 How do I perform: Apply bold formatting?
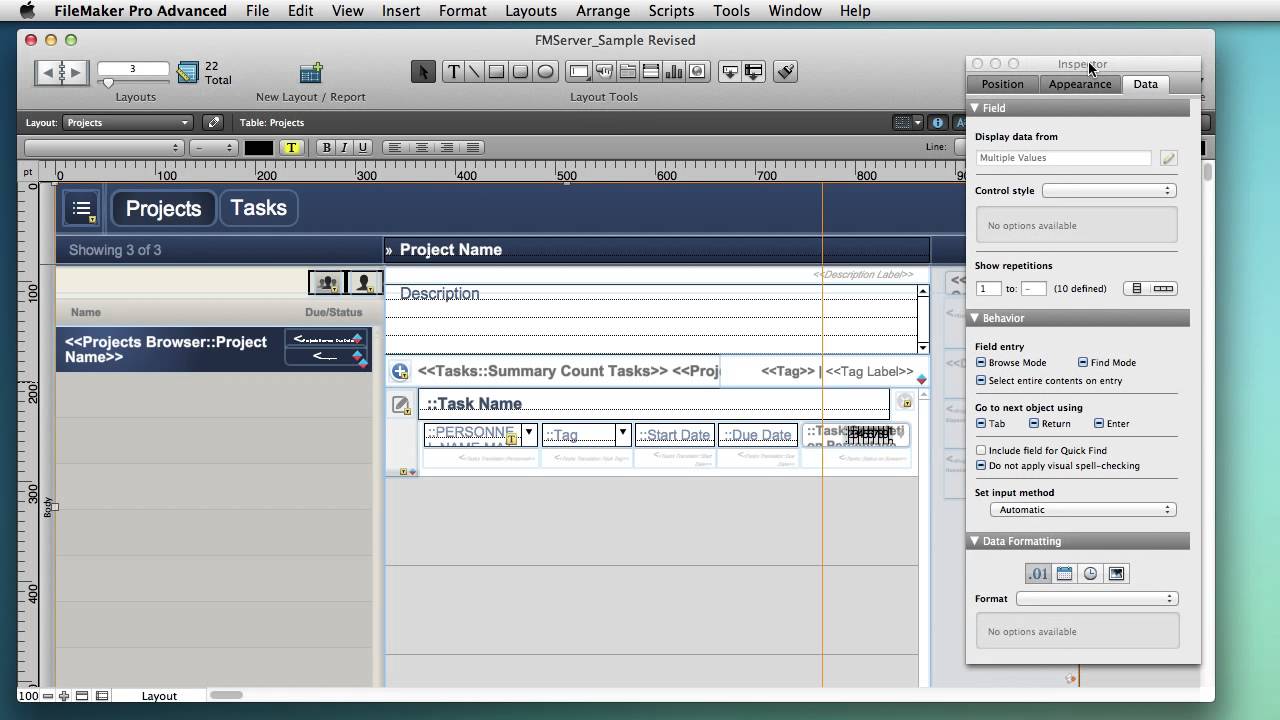pyautogui.click(x=326, y=147)
